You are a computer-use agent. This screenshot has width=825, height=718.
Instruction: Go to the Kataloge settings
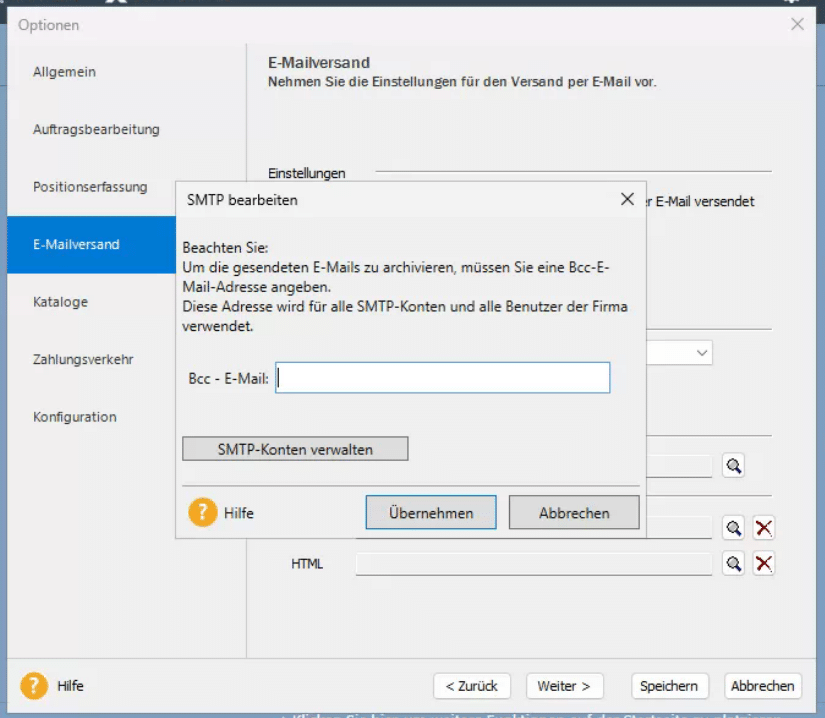point(60,302)
